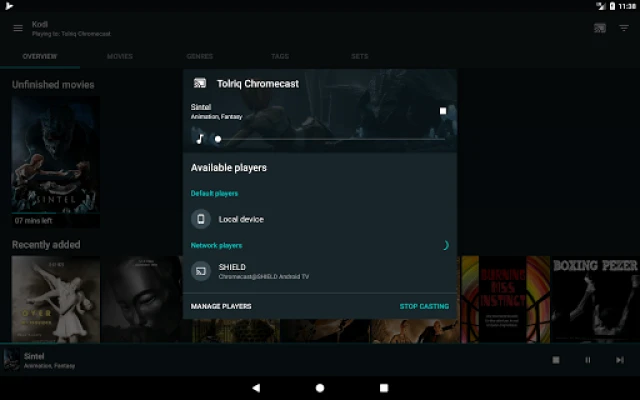Screen dimensions: 640x400
Task: Tap Stop Casting button
Action: [424, 306]
